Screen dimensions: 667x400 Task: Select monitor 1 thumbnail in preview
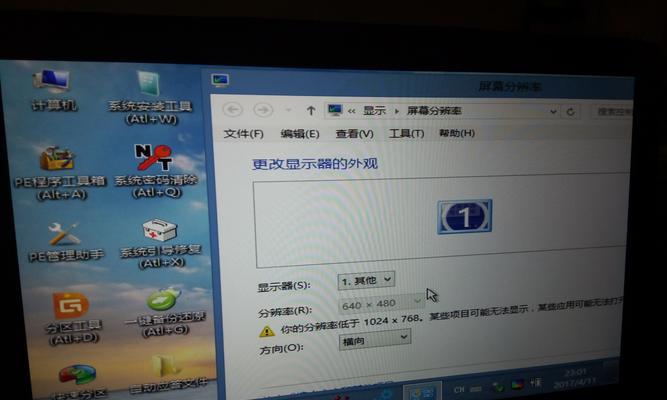point(465,216)
